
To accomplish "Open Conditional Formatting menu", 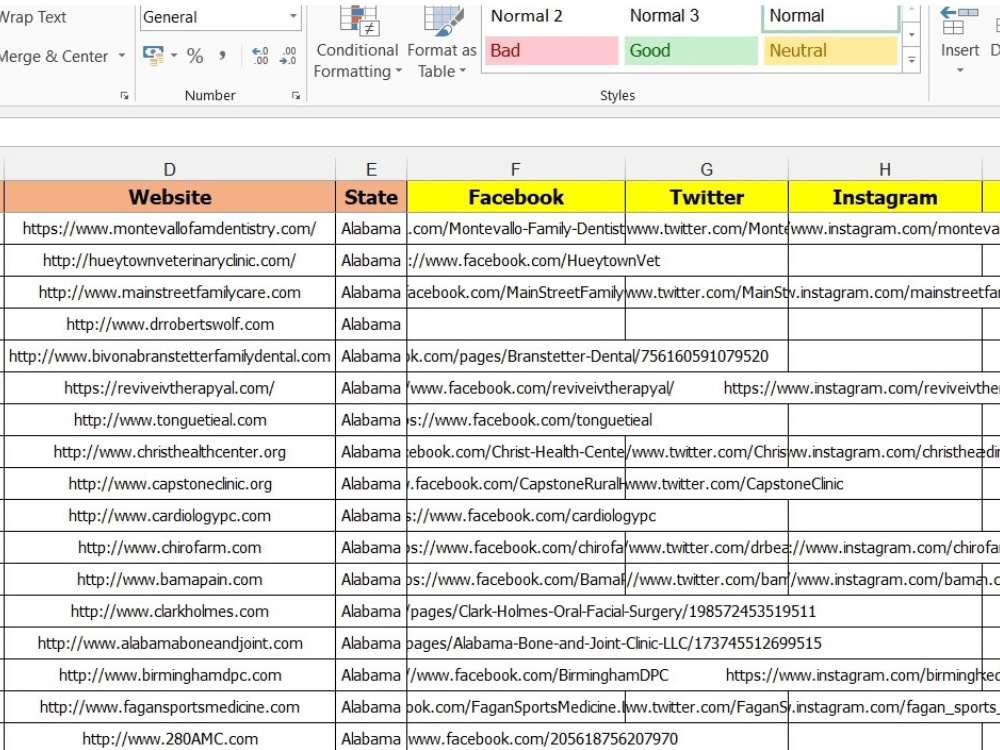I will point(357,43).
